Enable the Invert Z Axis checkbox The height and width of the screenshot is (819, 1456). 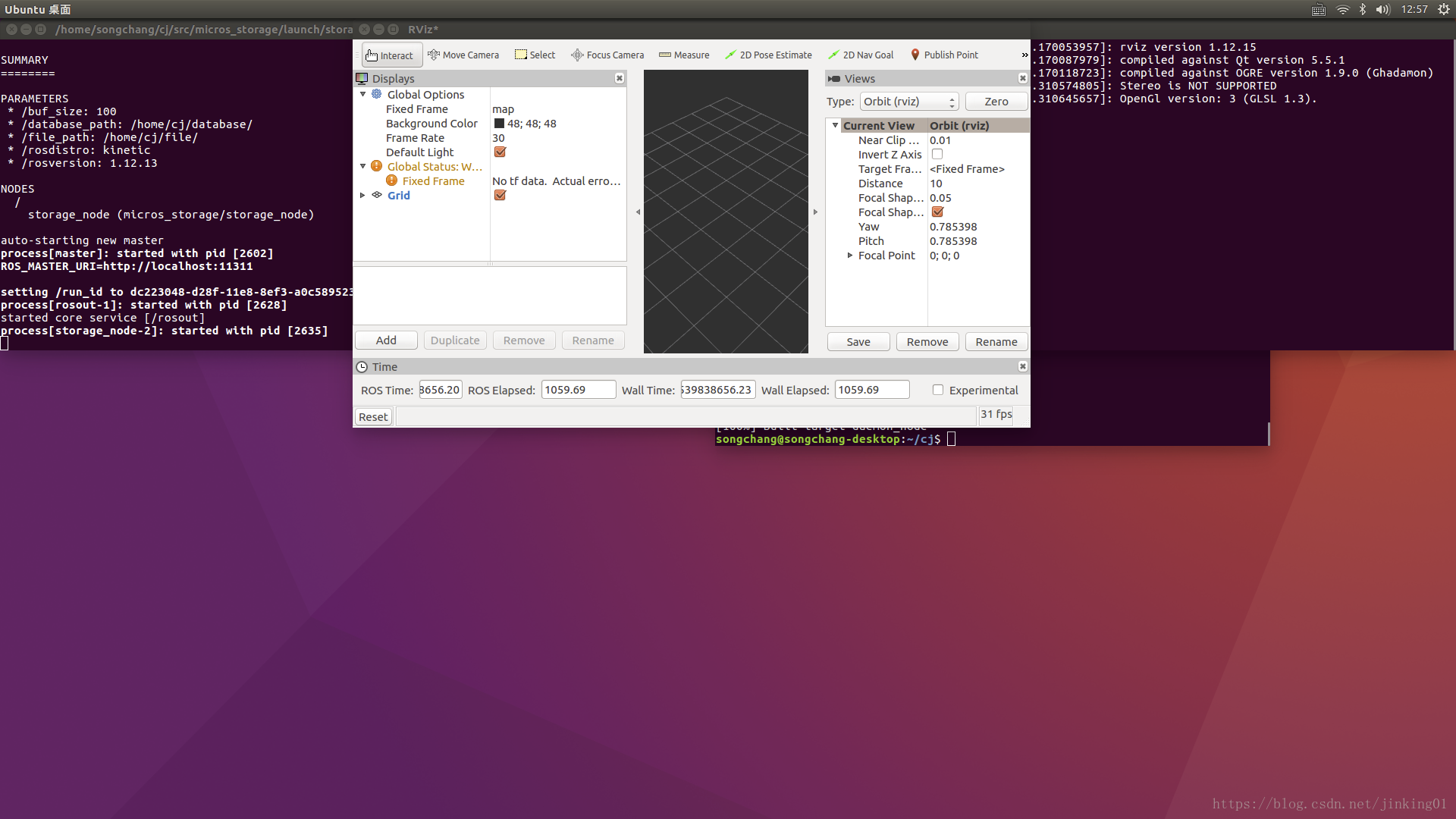pyautogui.click(x=937, y=155)
